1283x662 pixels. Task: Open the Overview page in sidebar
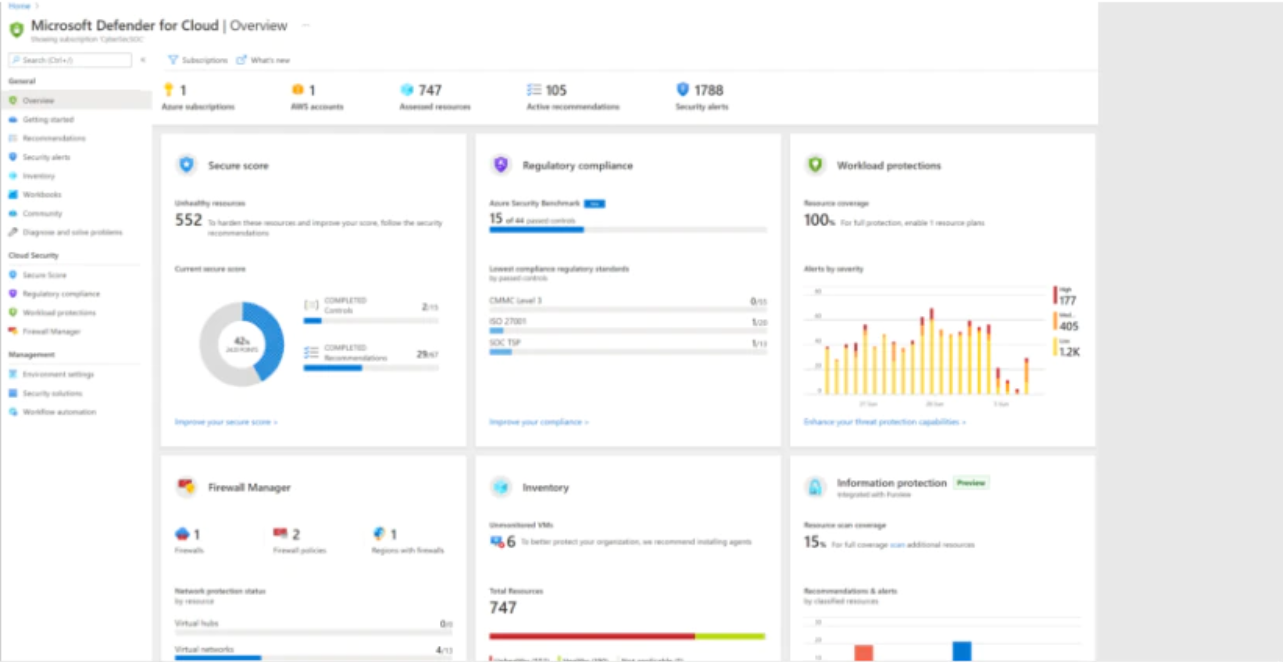coord(76,101)
